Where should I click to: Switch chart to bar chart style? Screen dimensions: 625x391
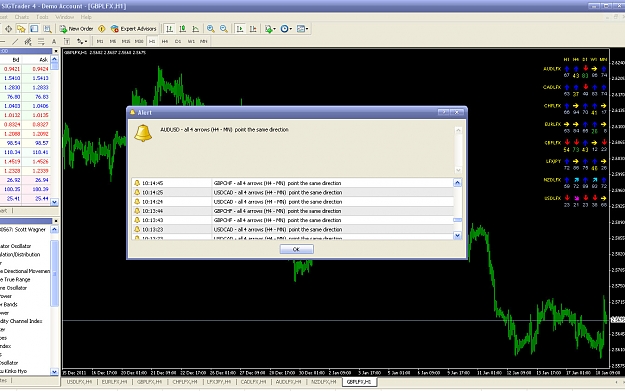coord(169,29)
